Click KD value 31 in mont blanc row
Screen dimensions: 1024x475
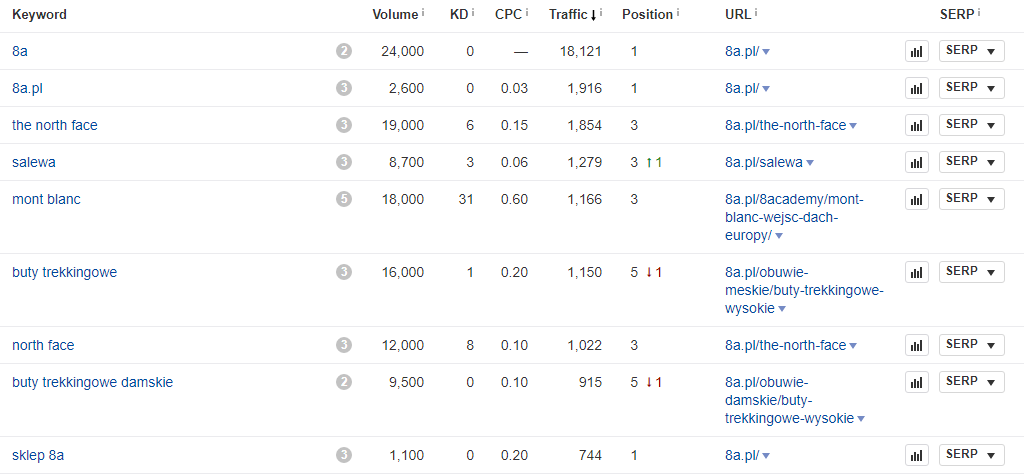pos(467,199)
